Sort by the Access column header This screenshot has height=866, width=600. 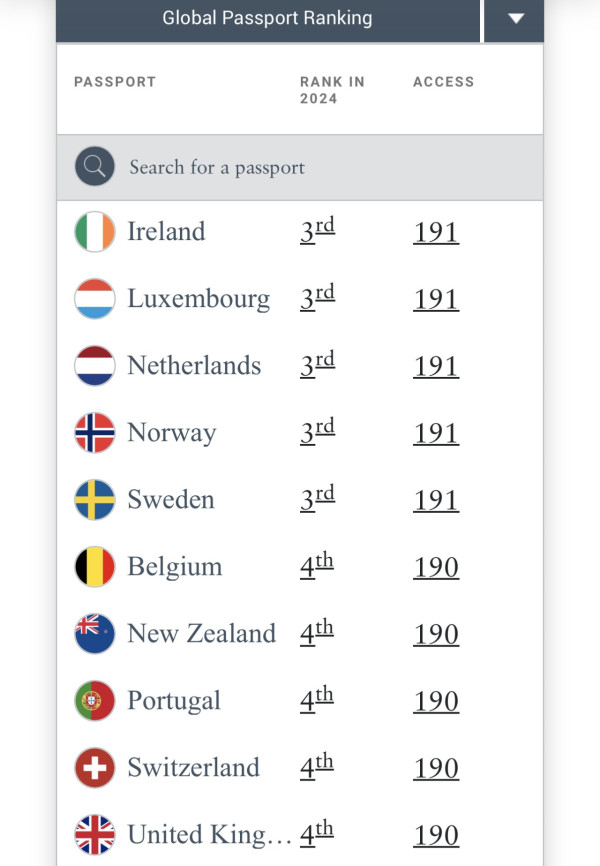click(x=443, y=82)
